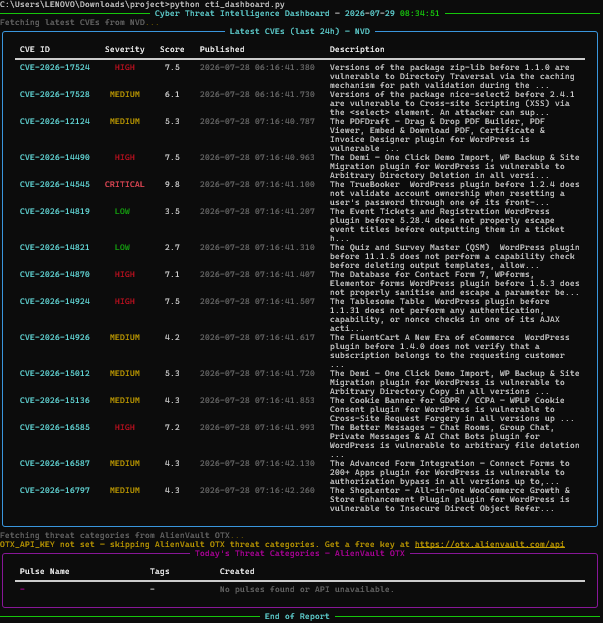The width and height of the screenshot is (603, 623).
Task: Click the Description column header
Action: 357,49
